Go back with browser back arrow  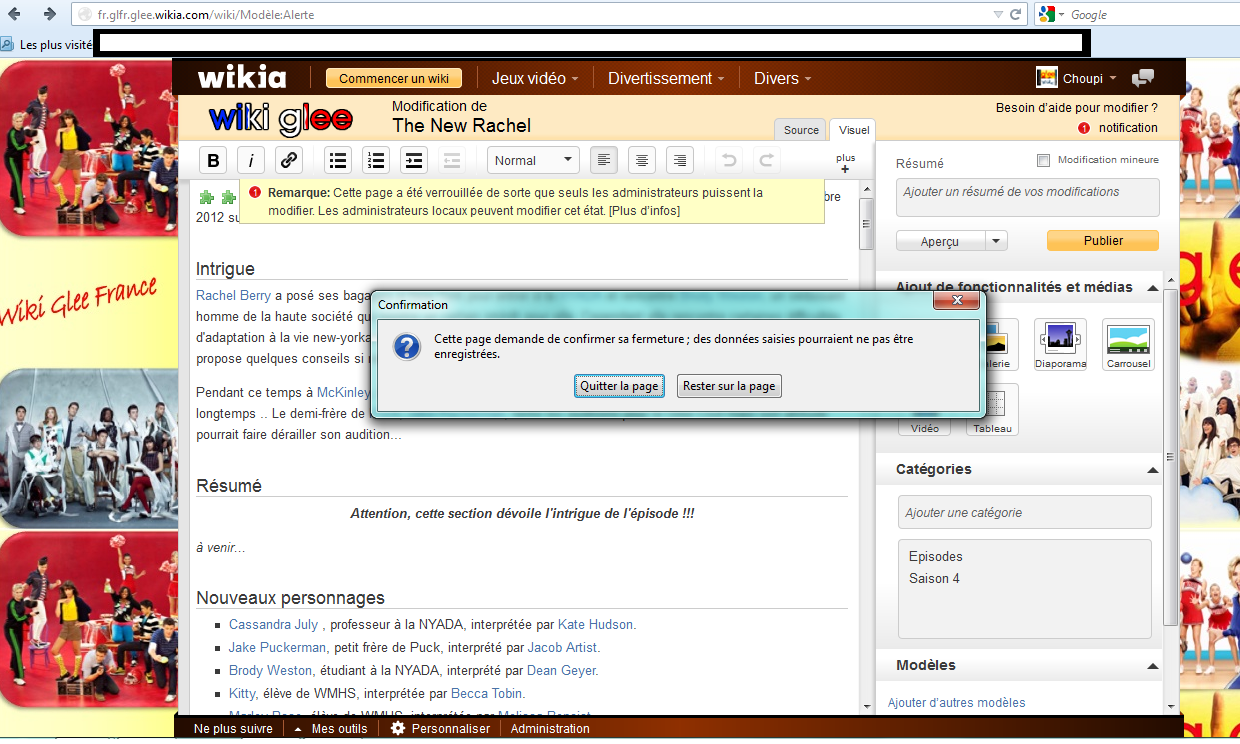15,14
